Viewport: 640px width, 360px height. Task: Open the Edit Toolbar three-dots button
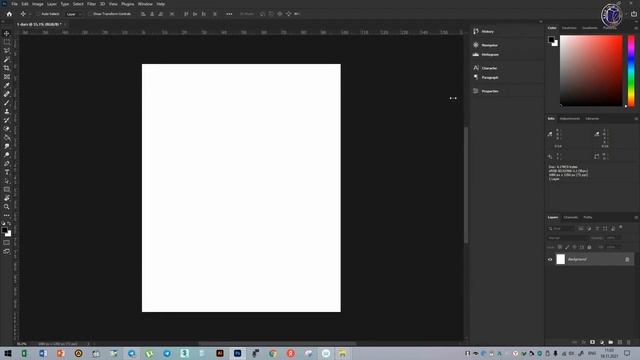[x=7, y=215]
